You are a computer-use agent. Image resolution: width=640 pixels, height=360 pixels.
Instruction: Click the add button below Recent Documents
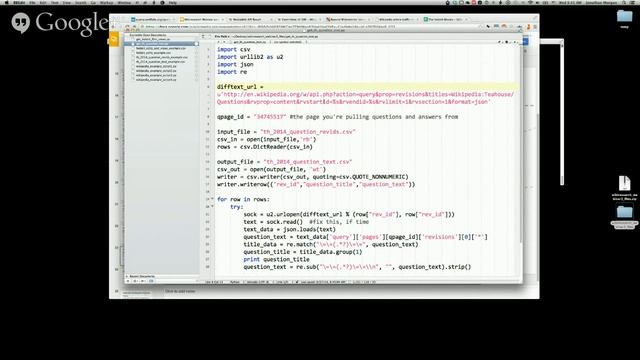pos(128,281)
